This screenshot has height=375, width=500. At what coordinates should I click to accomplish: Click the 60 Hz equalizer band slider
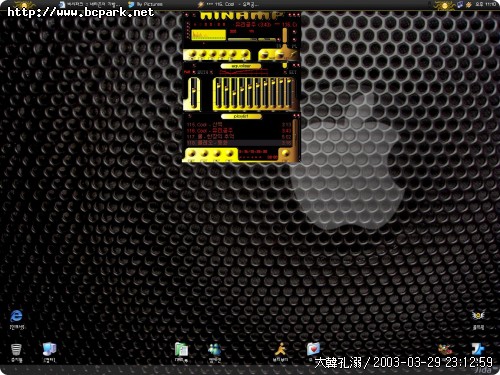(x=219, y=93)
